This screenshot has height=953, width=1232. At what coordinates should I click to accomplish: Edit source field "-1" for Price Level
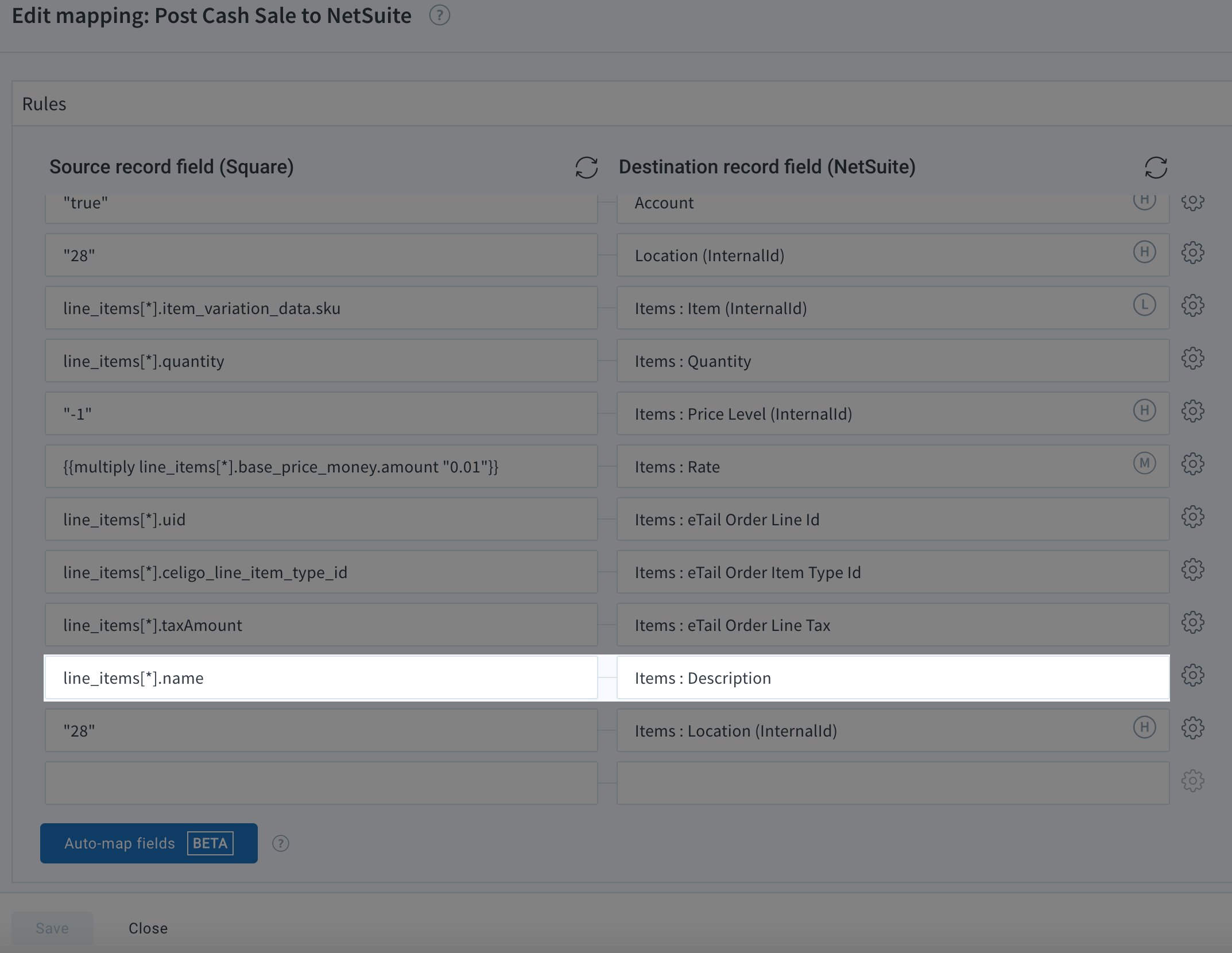click(321, 413)
